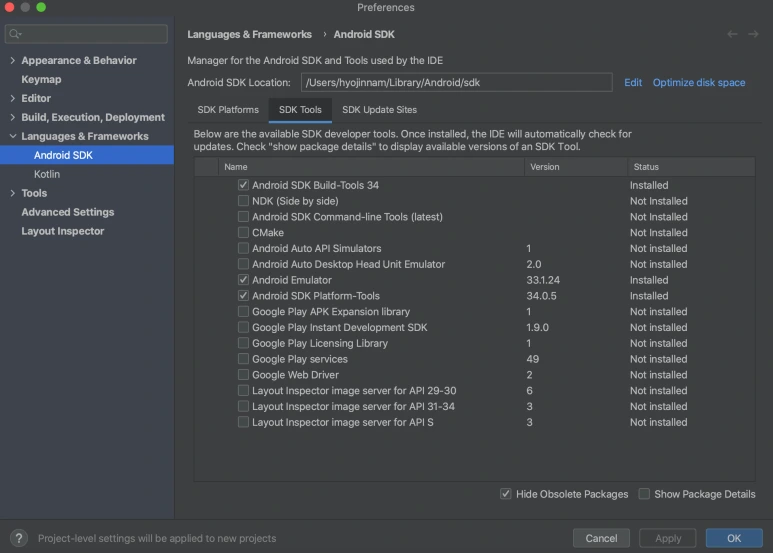Click Installed status of Build-Tools 34
Image resolution: width=773 pixels, height=553 pixels.
[x=649, y=185]
